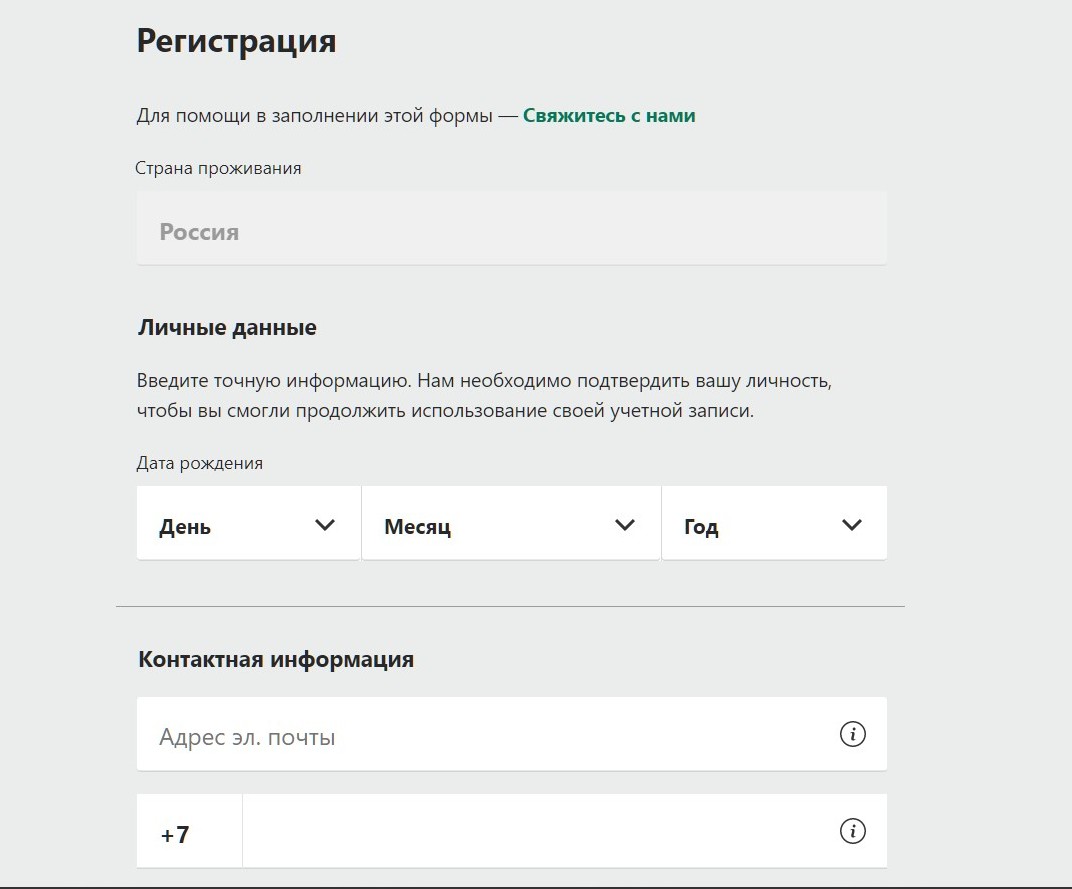Screen dimensions: 1072x889
Task: Open the Год dropdown
Action: point(774,523)
